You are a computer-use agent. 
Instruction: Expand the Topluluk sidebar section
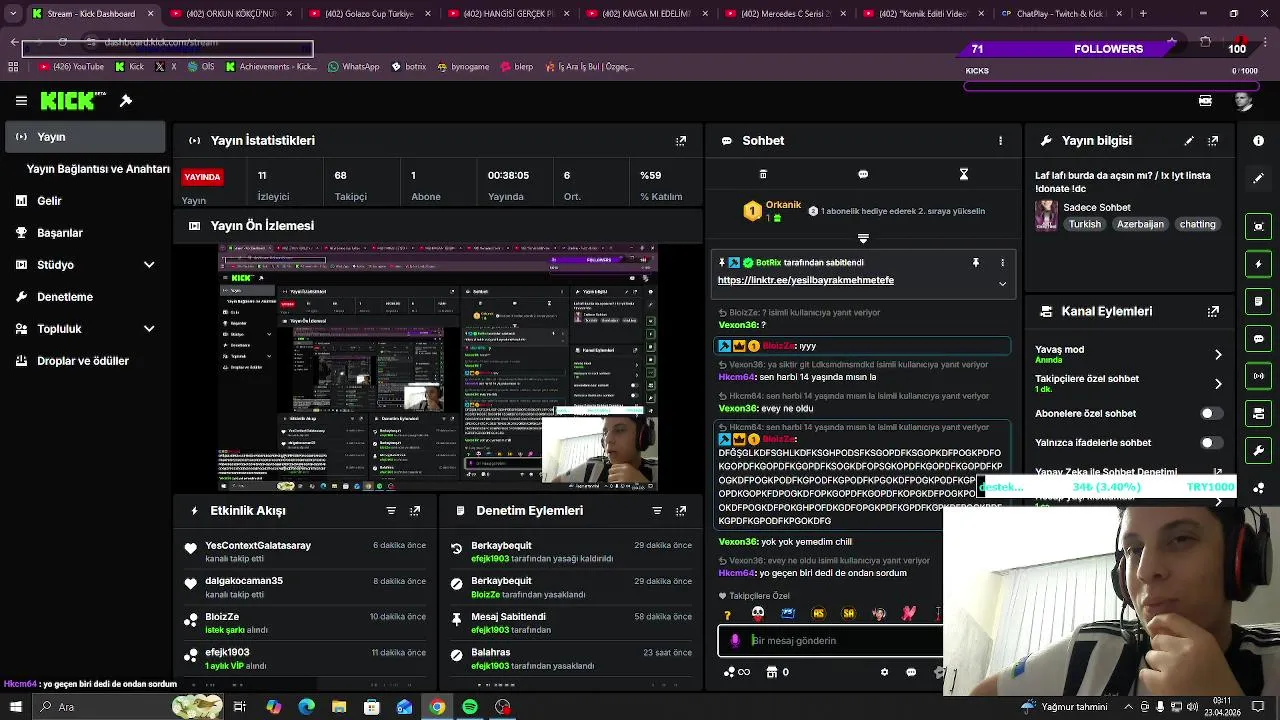click(149, 329)
